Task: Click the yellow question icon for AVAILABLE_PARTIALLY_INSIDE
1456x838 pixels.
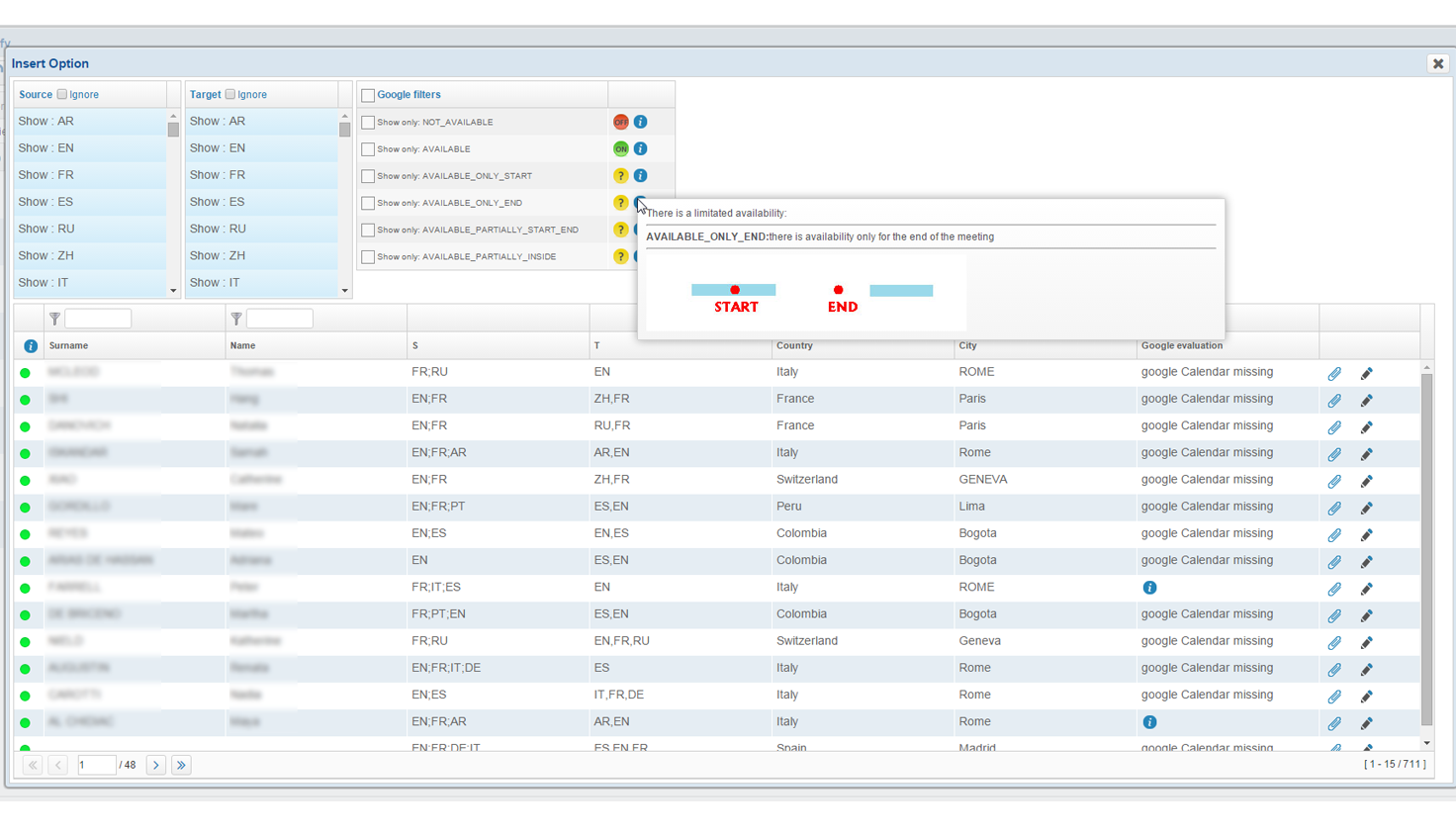Action: [x=621, y=256]
